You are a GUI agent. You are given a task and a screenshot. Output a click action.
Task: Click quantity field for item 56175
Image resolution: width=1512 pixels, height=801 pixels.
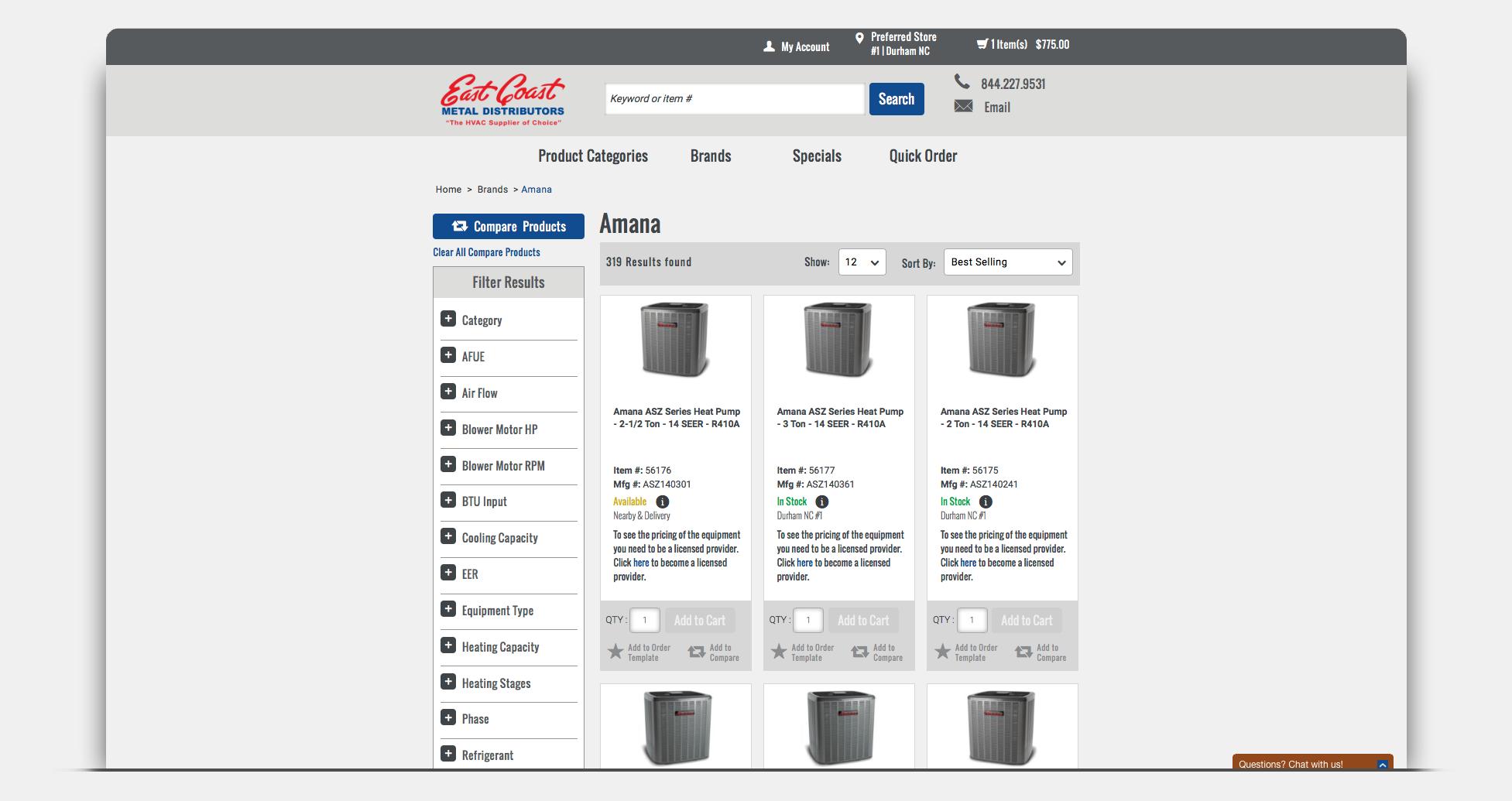(972, 620)
